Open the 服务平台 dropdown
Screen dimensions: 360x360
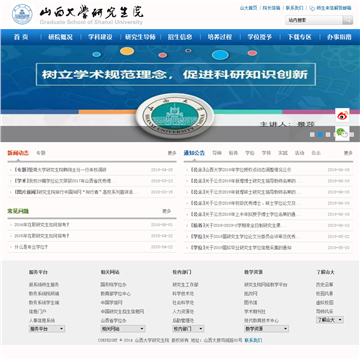(47, 329)
